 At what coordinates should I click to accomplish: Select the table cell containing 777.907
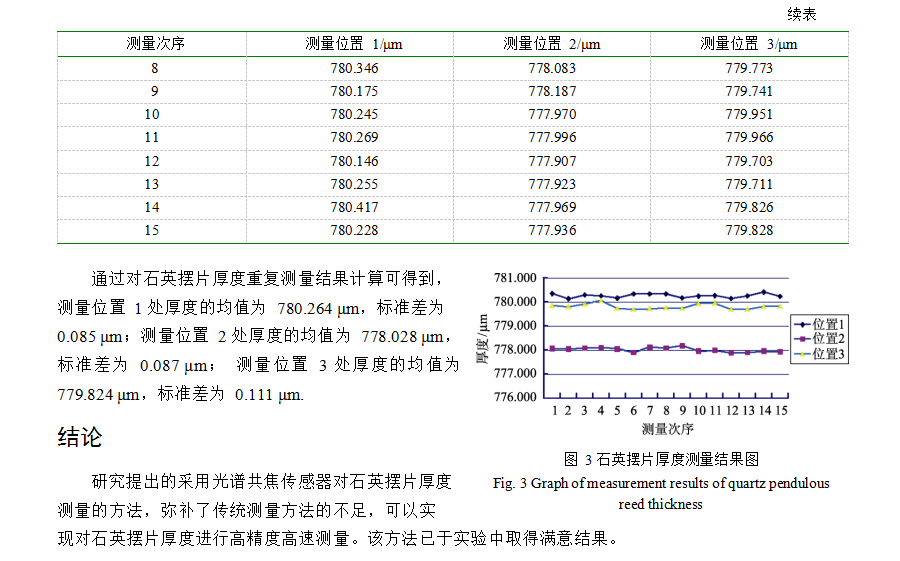(x=552, y=161)
